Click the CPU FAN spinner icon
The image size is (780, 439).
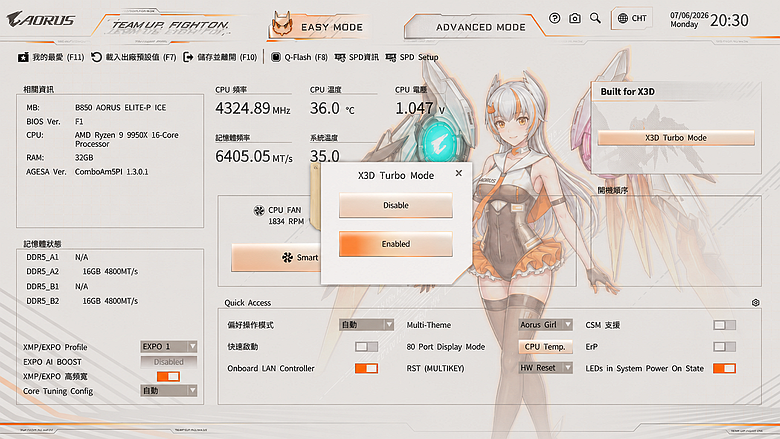click(259, 210)
